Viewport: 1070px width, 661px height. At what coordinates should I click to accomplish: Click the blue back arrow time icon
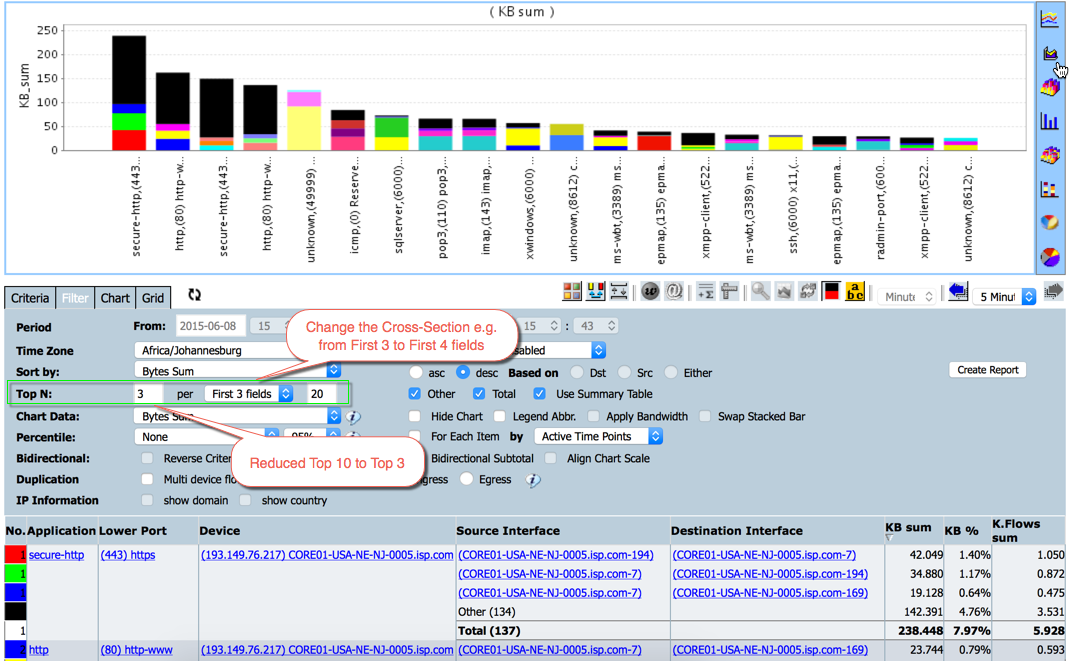coord(957,292)
